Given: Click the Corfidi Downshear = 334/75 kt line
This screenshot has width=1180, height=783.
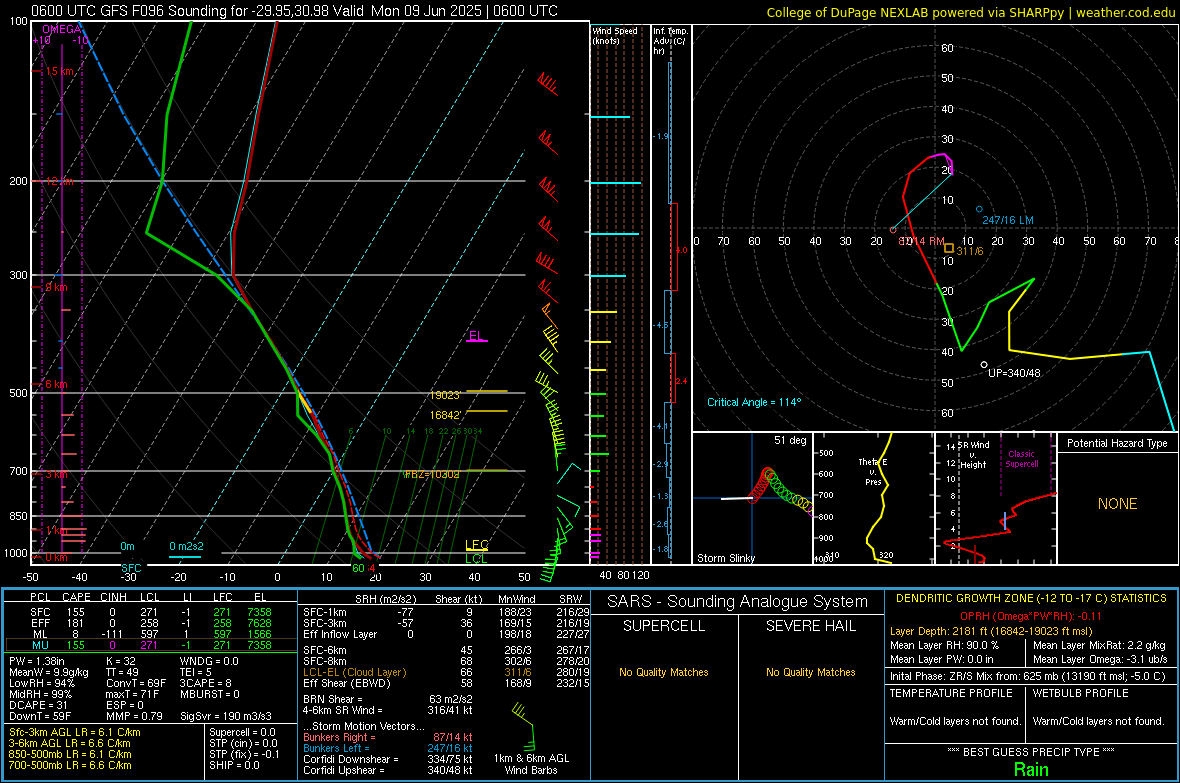Looking at the screenshot, I should [x=388, y=759].
